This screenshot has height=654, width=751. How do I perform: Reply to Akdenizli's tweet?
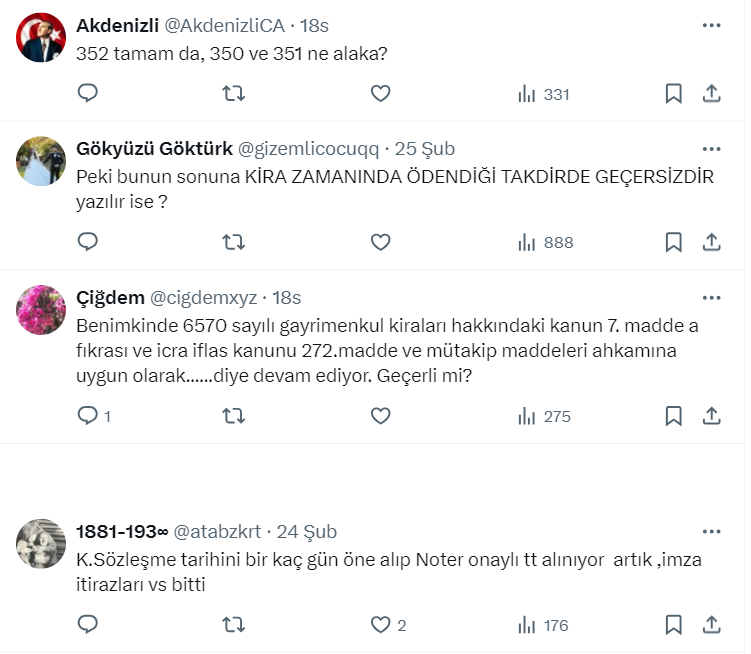88,94
